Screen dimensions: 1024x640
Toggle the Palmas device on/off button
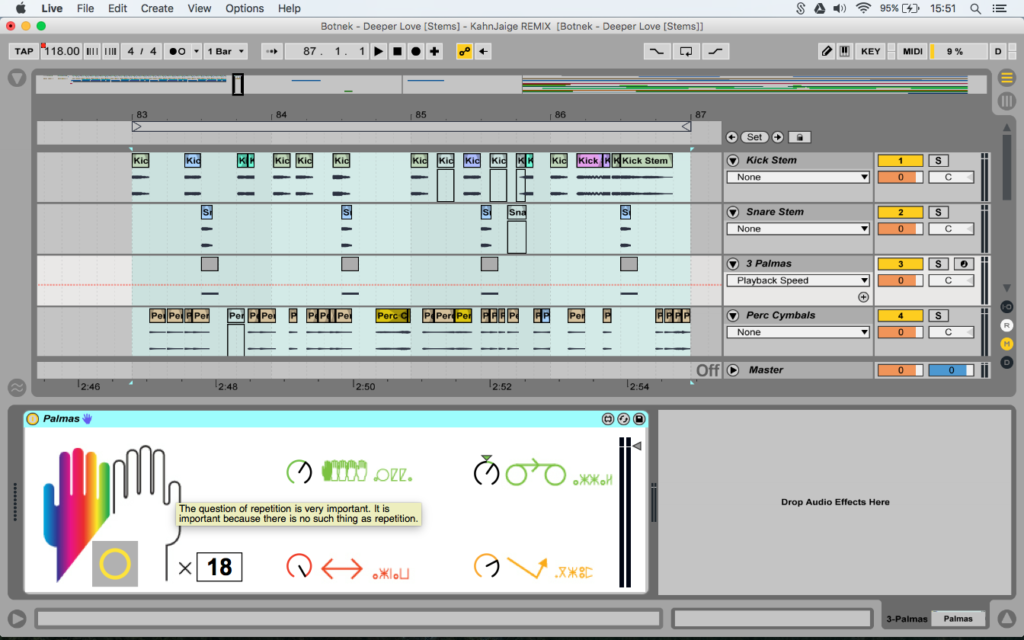pyautogui.click(x=33, y=419)
